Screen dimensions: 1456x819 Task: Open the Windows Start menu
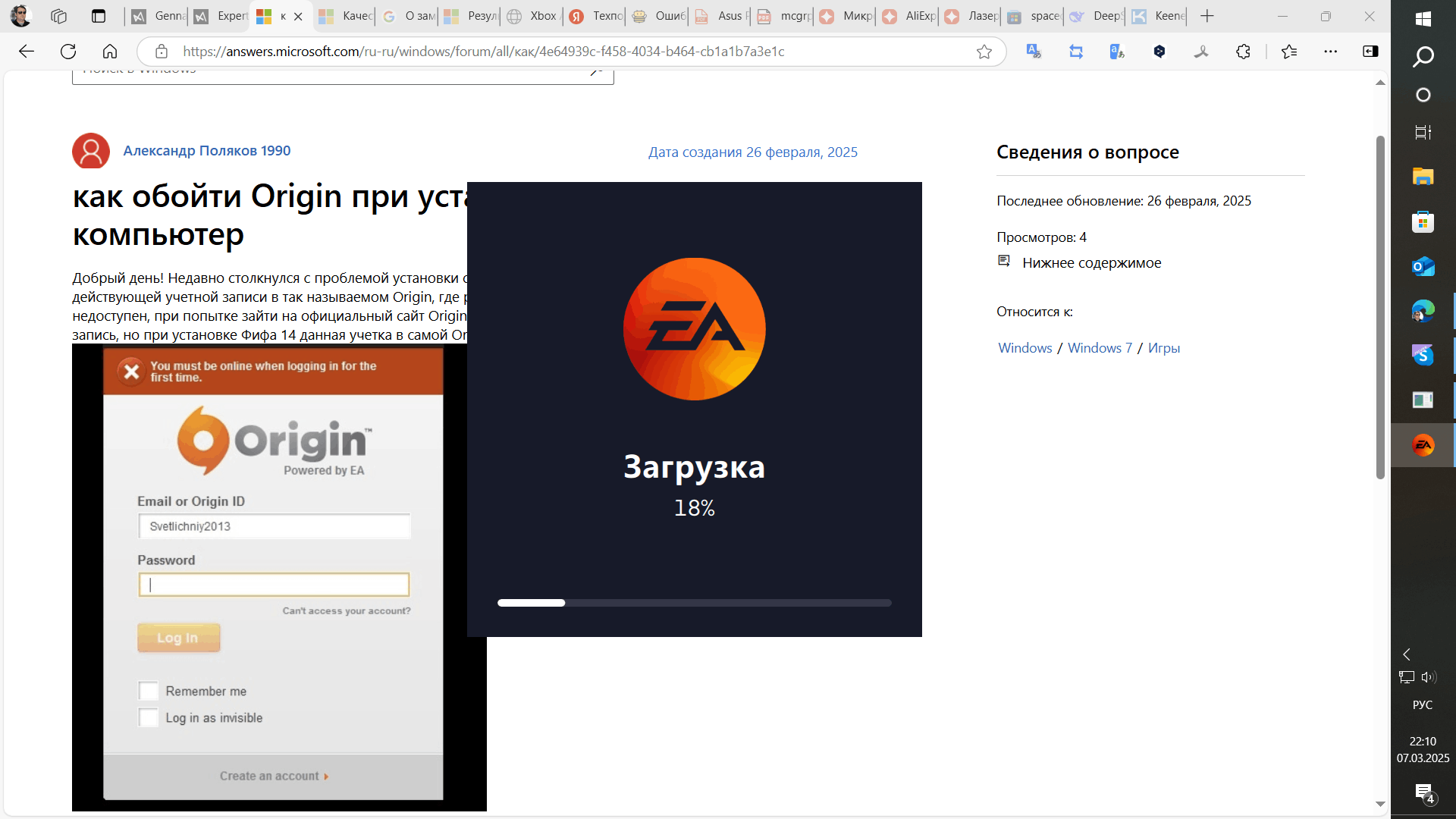tap(1423, 18)
